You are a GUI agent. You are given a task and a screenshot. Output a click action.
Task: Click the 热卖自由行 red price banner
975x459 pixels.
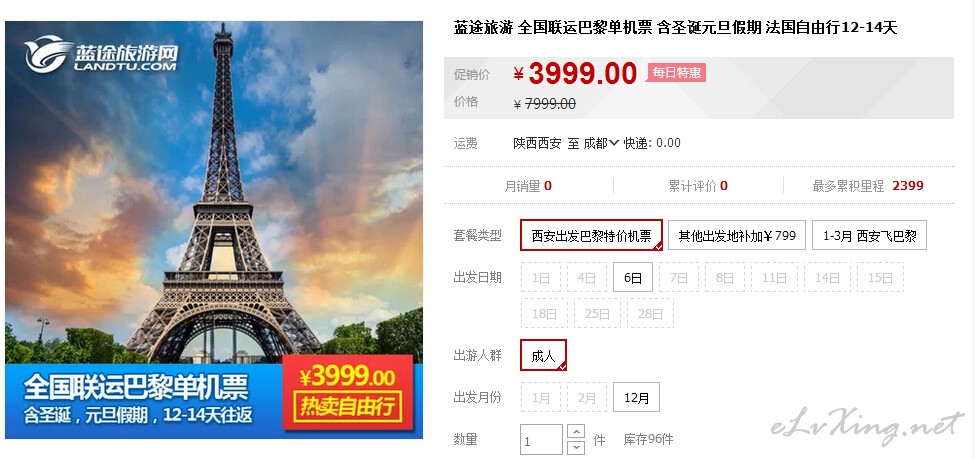click(348, 392)
